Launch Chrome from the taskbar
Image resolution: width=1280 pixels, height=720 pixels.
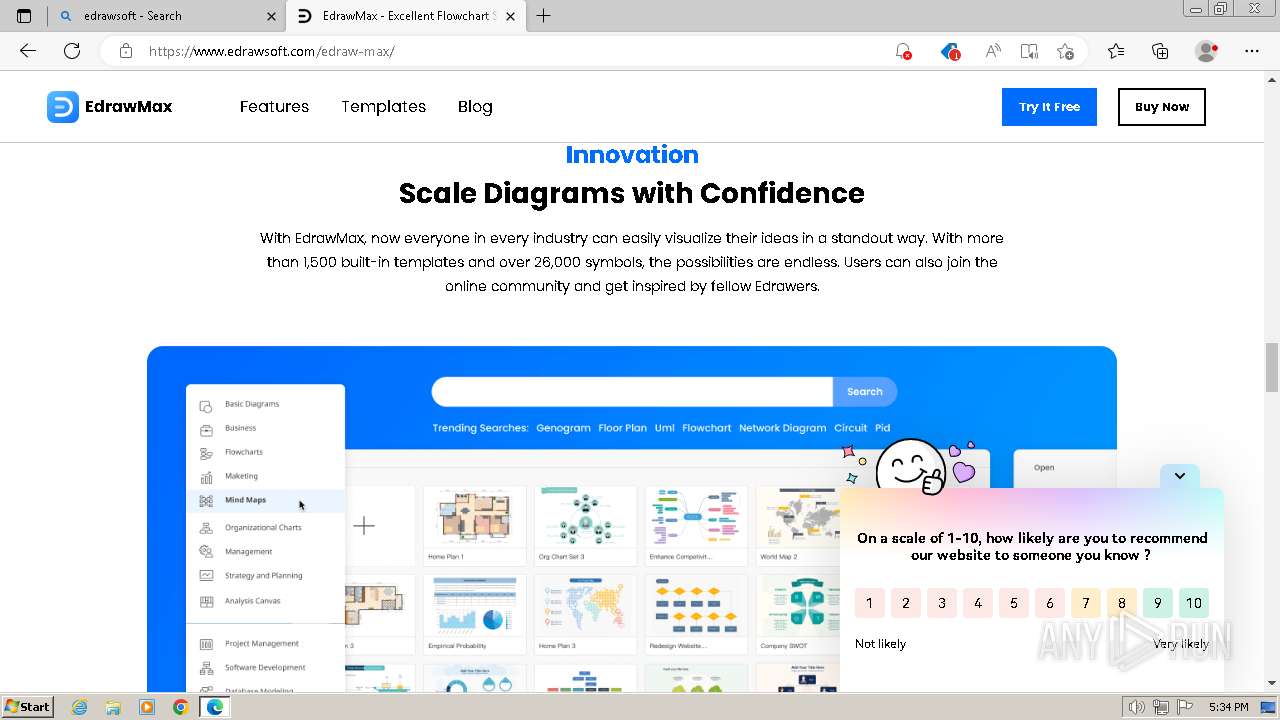pos(180,707)
